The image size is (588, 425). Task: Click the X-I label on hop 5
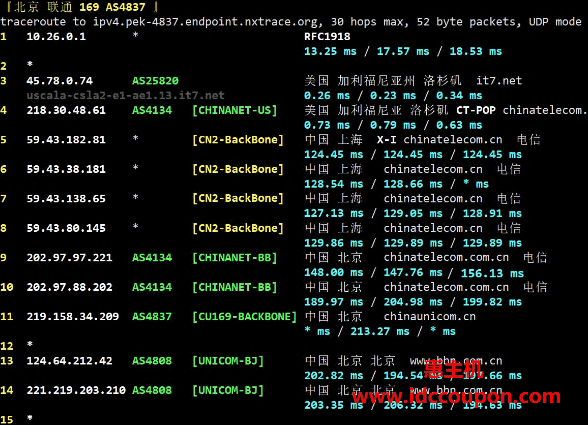click(x=387, y=140)
